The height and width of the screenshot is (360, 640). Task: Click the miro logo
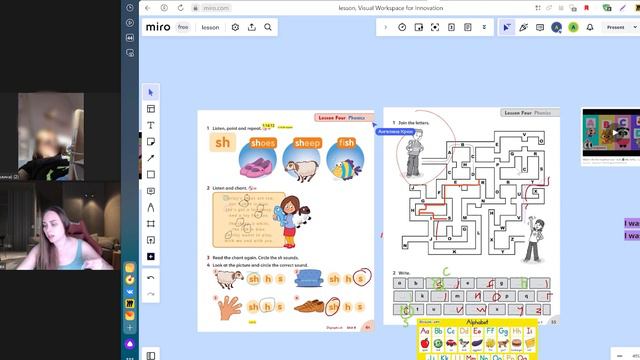pyautogui.click(x=158, y=27)
